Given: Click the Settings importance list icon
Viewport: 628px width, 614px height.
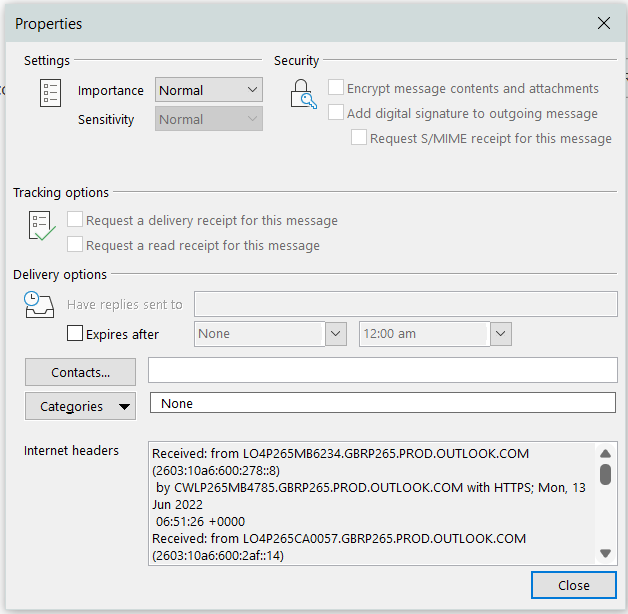Looking at the screenshot, I should [x=50, y=94].
